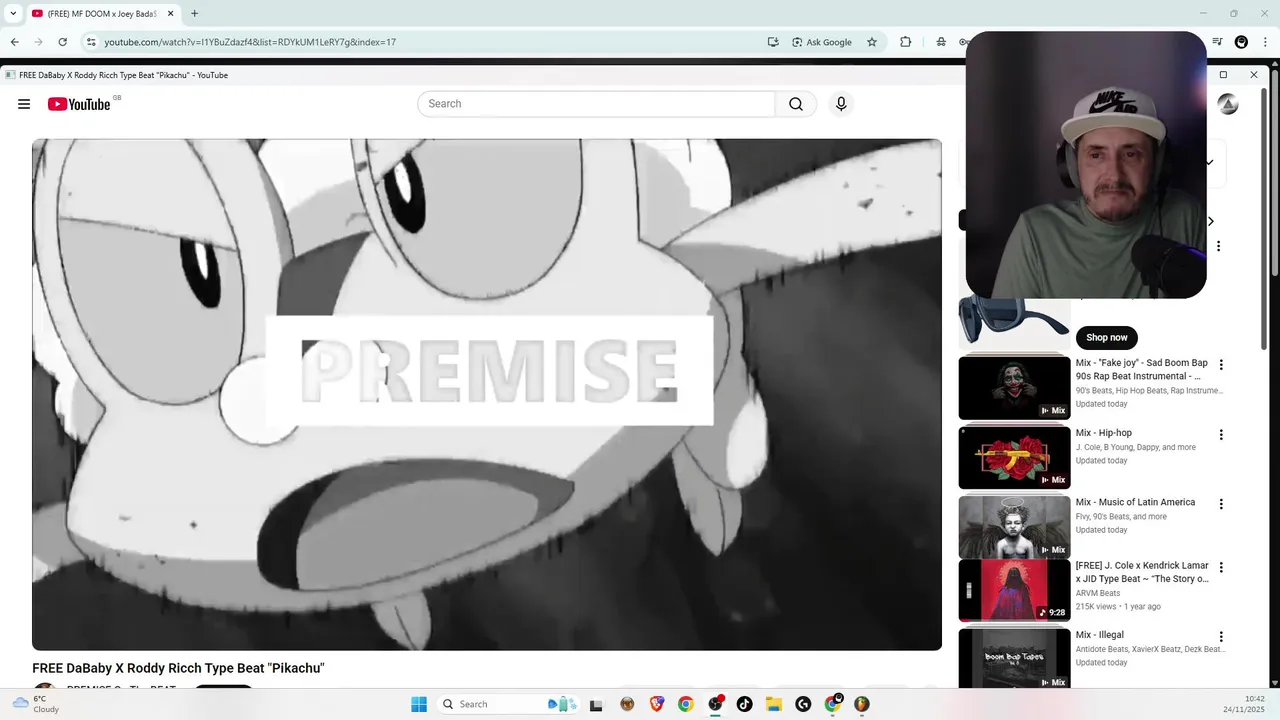Open Task View on the taskbar

(x=596, y=704)
